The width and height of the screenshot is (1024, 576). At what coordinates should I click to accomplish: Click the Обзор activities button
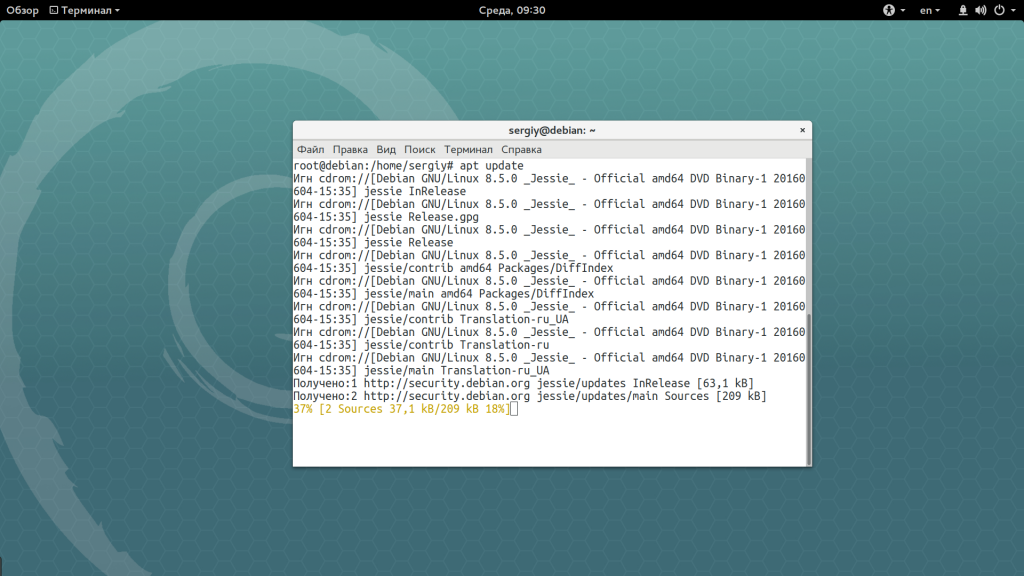(22, 10)
